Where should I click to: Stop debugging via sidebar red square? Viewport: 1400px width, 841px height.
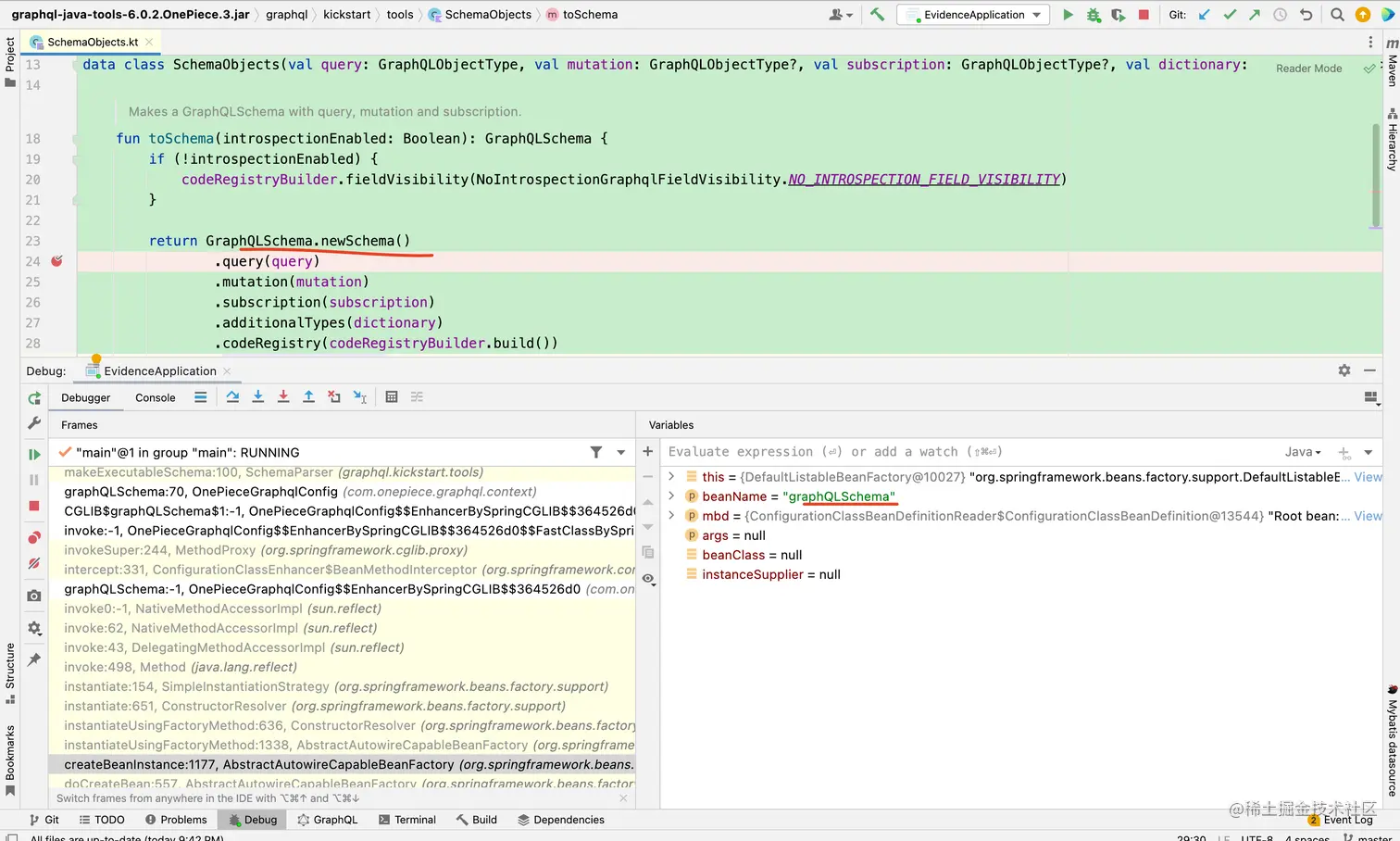(34, 506)
